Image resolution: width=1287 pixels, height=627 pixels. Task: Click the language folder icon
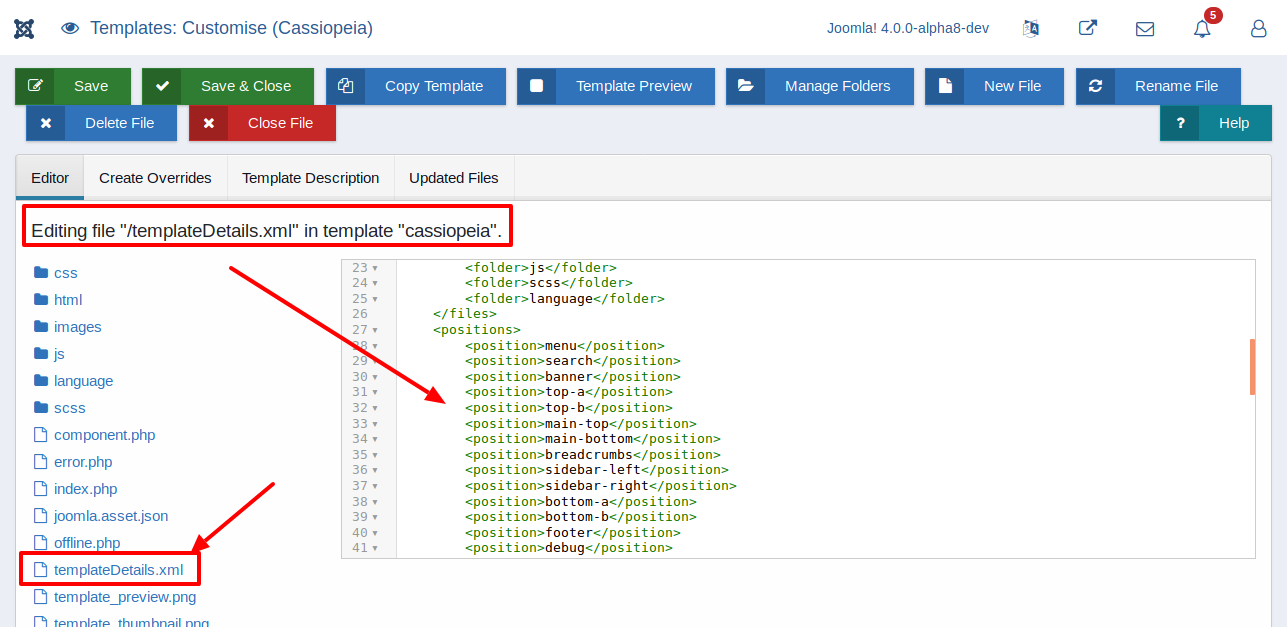pos(41,380)
